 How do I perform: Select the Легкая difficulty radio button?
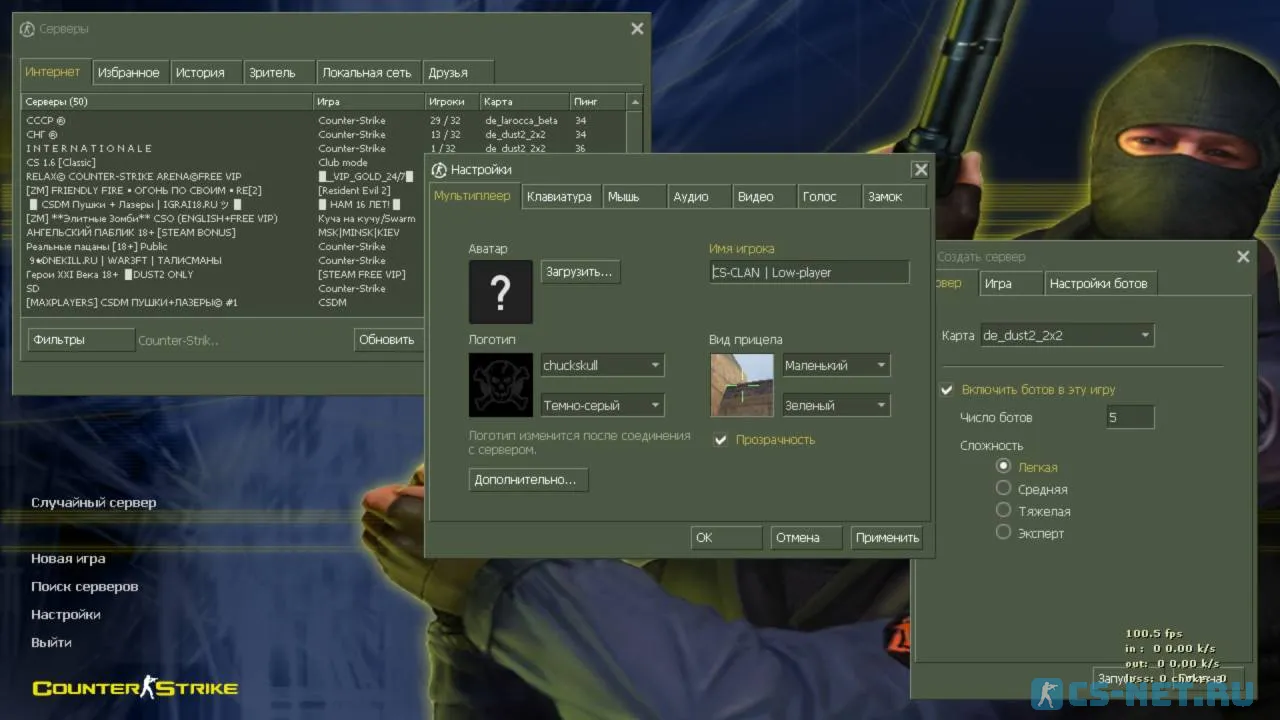(x=1003, y=466)
